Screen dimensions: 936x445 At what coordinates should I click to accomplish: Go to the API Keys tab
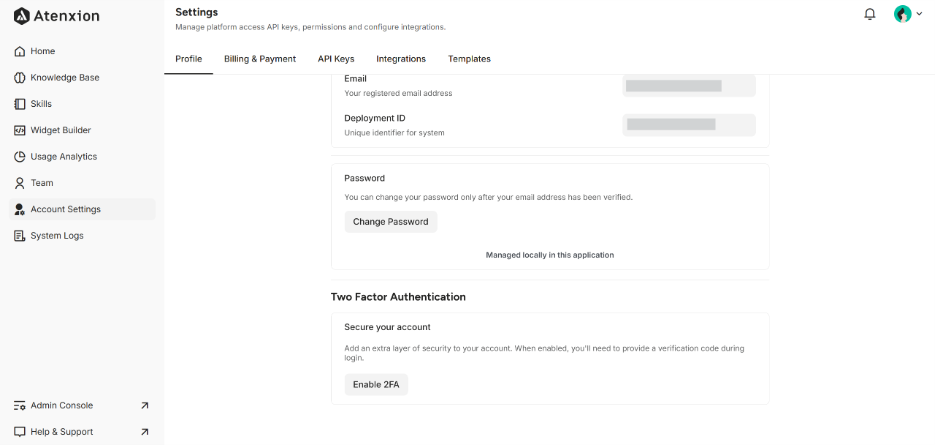pos(336,59)
